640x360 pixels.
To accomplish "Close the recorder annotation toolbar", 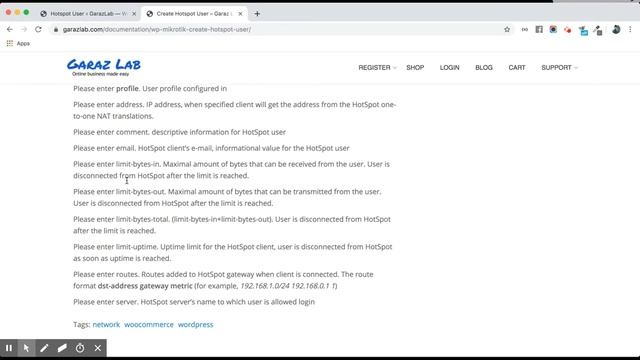I will [x=98, y=348].
